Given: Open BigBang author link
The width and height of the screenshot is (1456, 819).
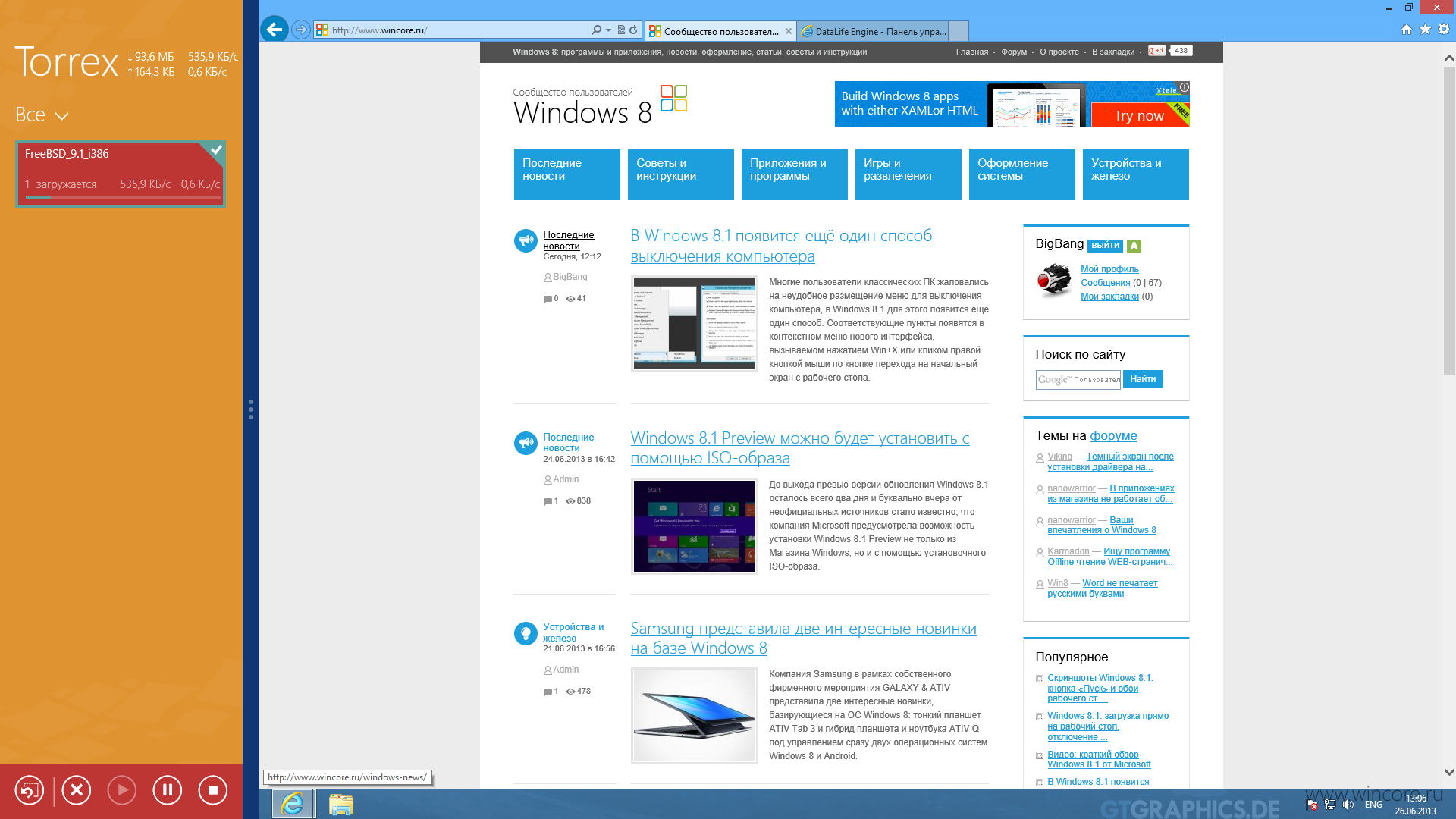Looking at the screenshot, I should 570,278.
